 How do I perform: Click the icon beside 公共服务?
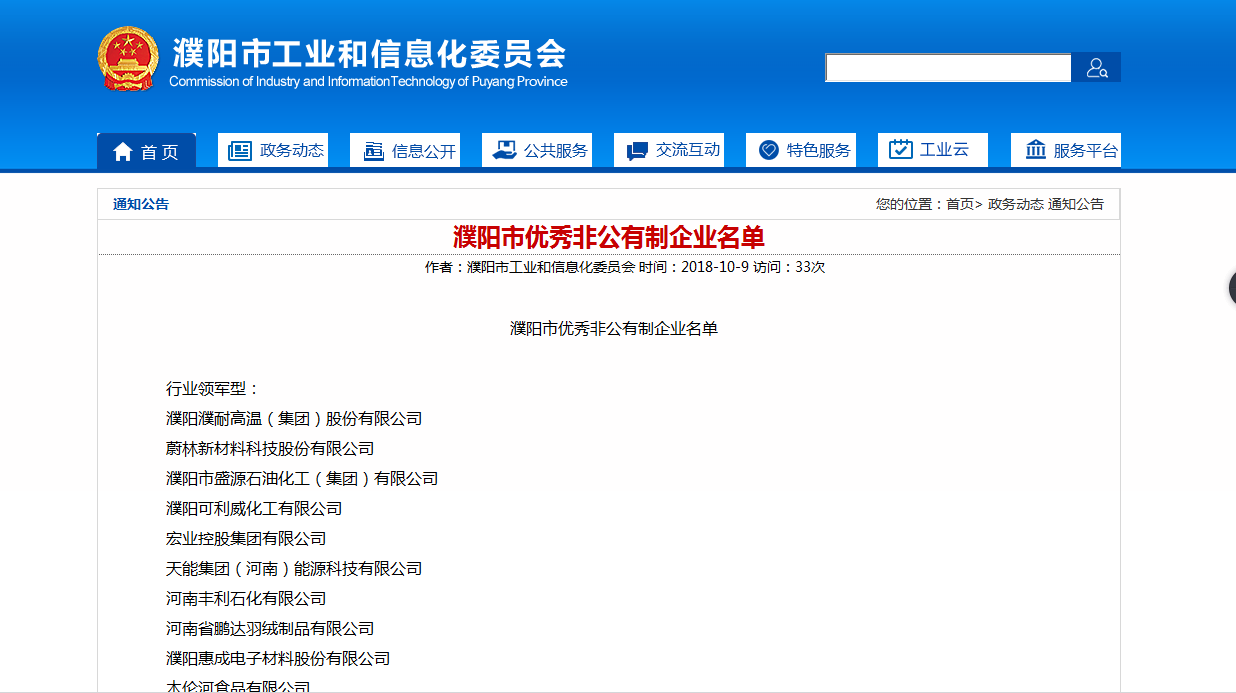tap(504, 150)
